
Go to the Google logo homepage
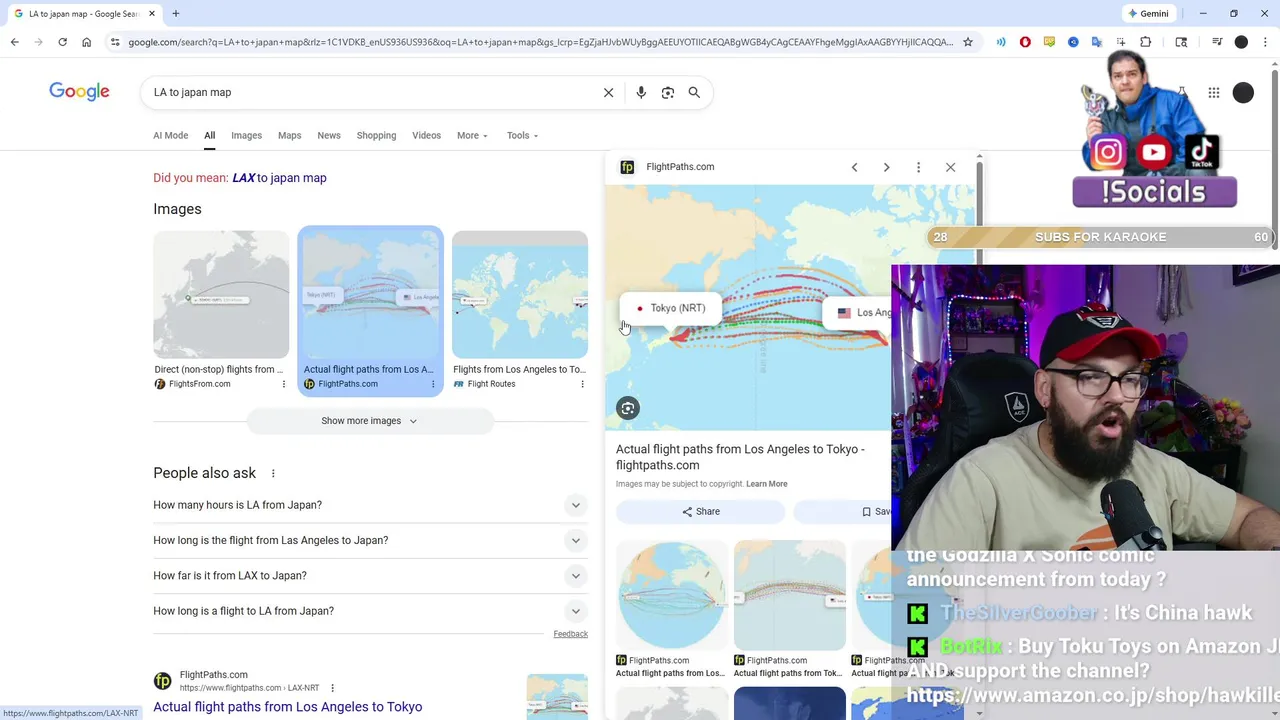pyautogui.click(x=79, y=92)
